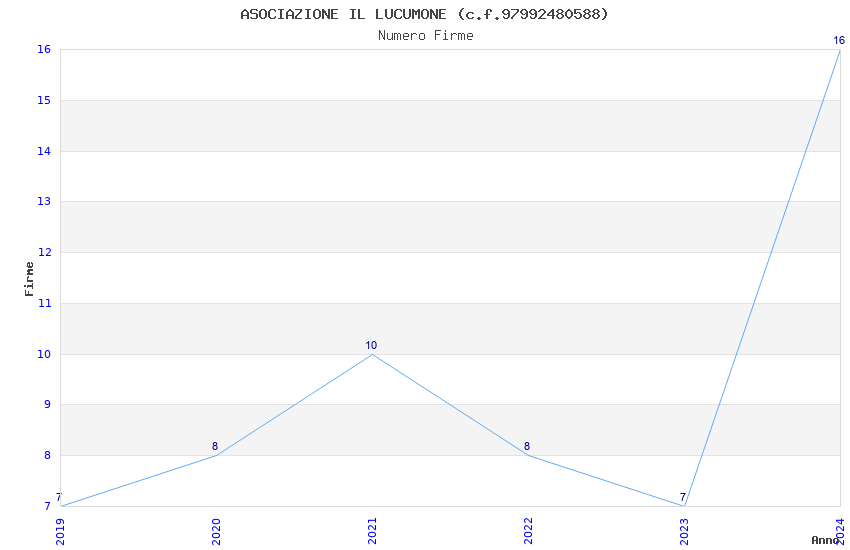Click the y-axis tick value 7
Image resolution: width=850 pixels, height=550 pixels.
click(48, 507)
